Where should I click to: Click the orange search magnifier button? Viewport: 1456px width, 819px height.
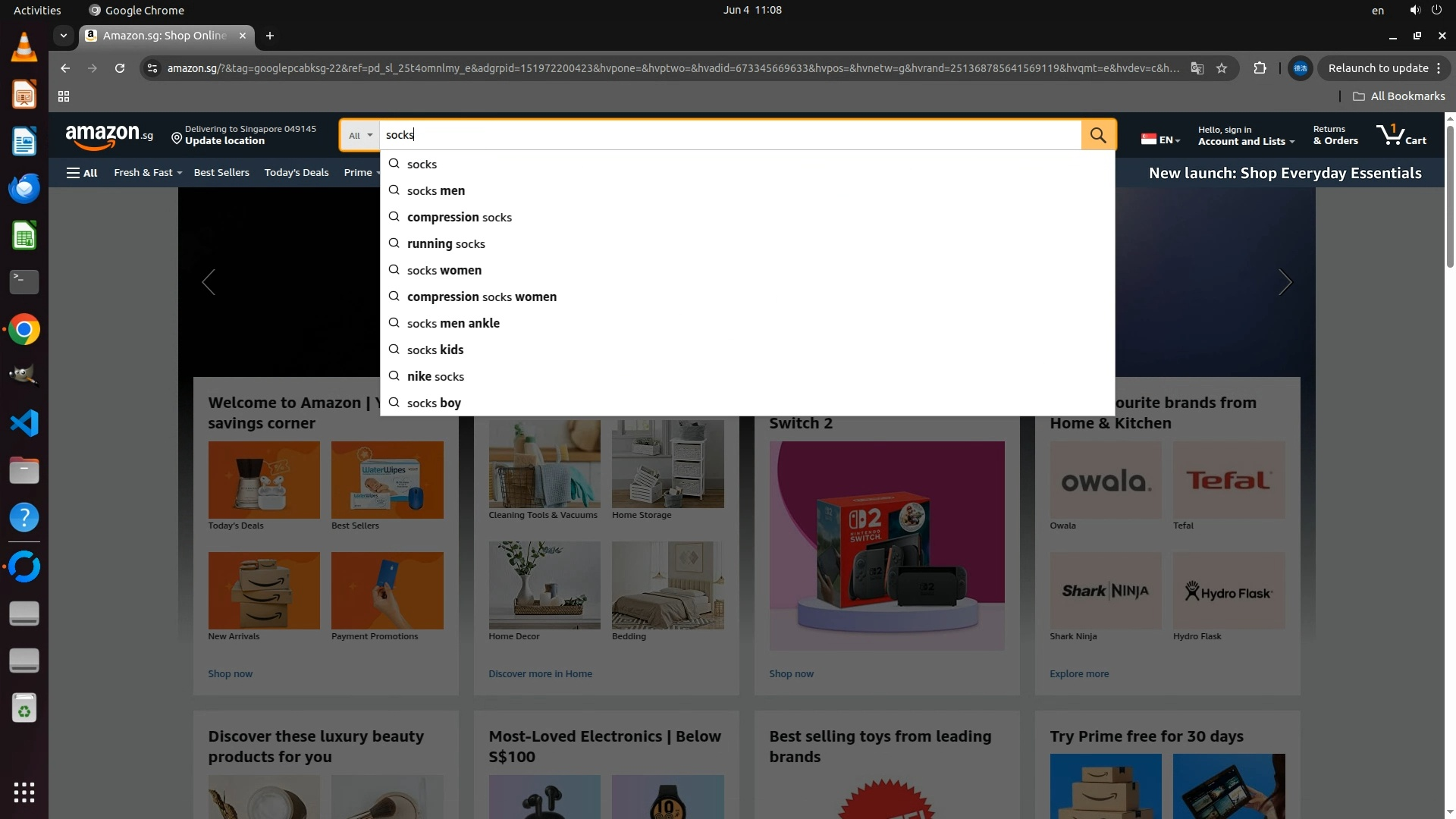1097,135
